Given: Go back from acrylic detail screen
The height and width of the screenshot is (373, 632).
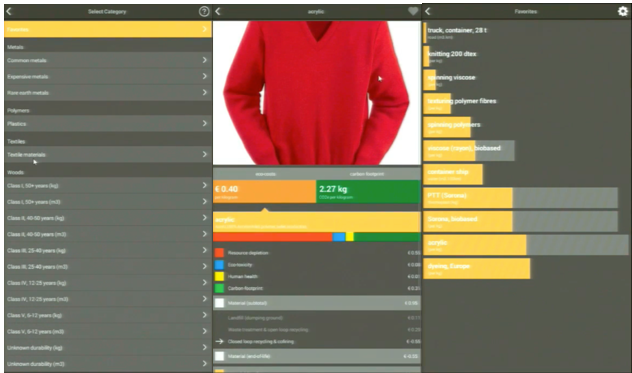Looking at the screenshot, I should click(x=218, y=11).
